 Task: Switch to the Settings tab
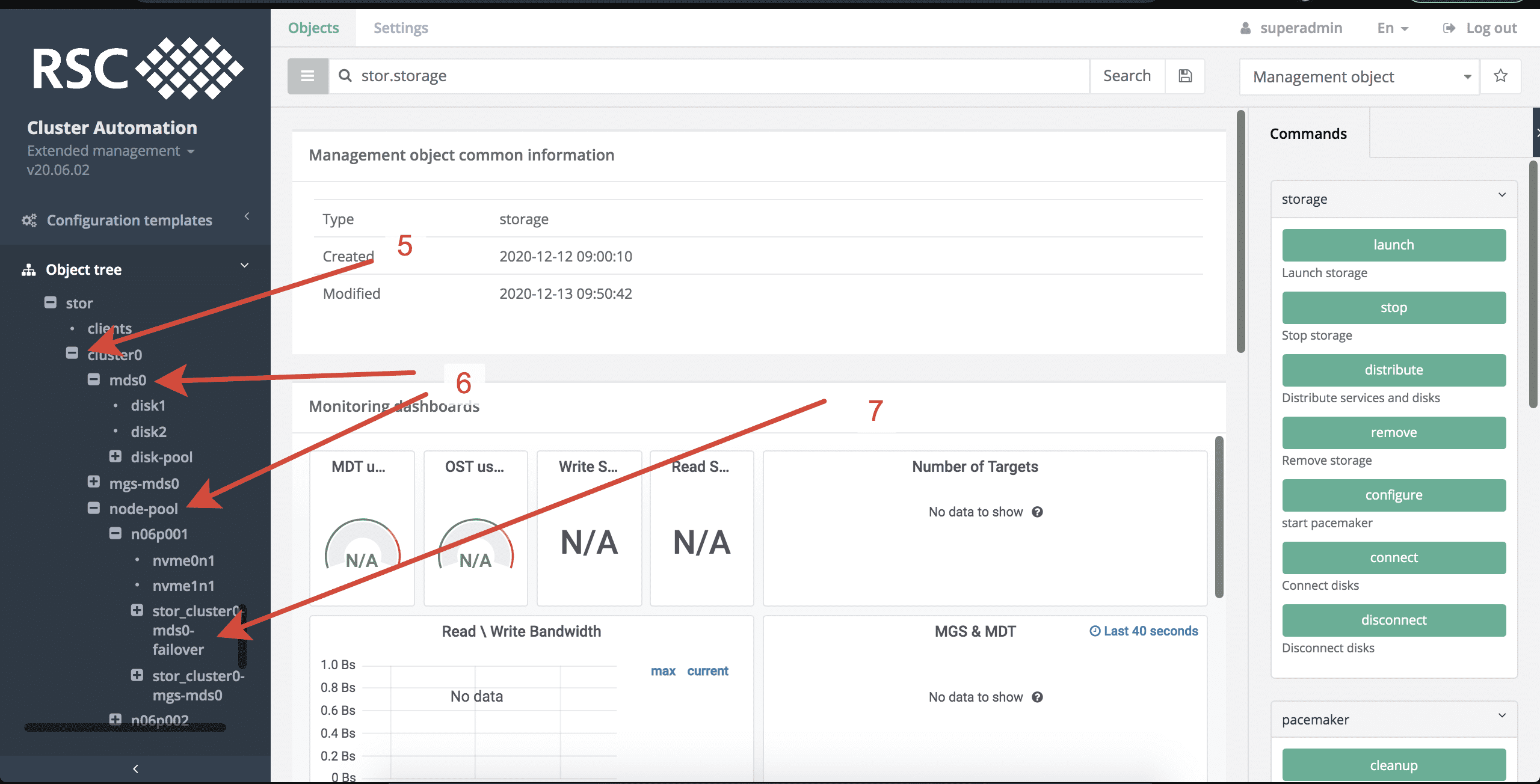coord(401,28)
